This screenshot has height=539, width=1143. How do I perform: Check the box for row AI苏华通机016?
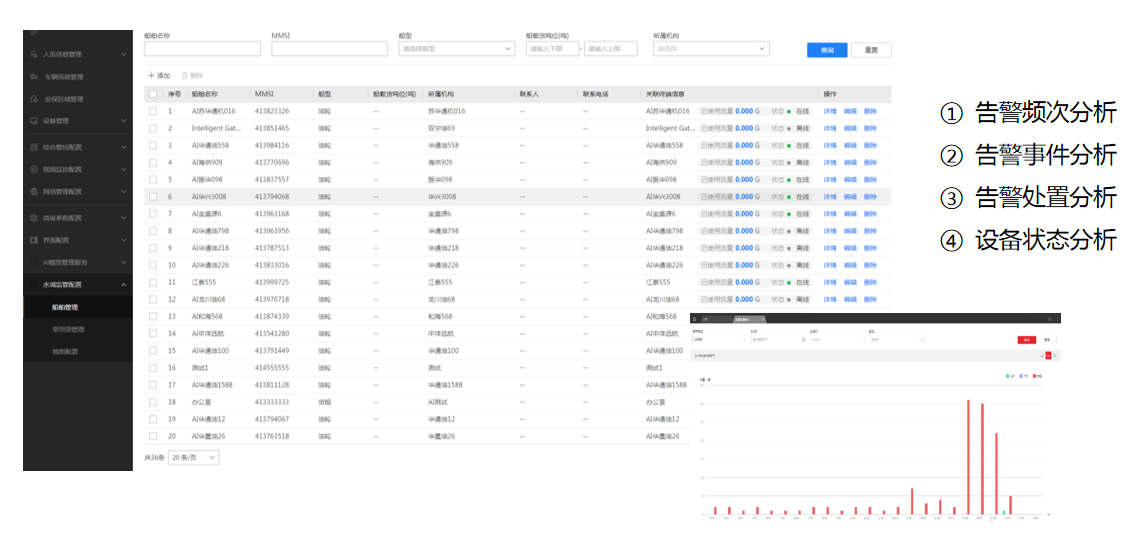pyautogui.click(x=153, y=111)
